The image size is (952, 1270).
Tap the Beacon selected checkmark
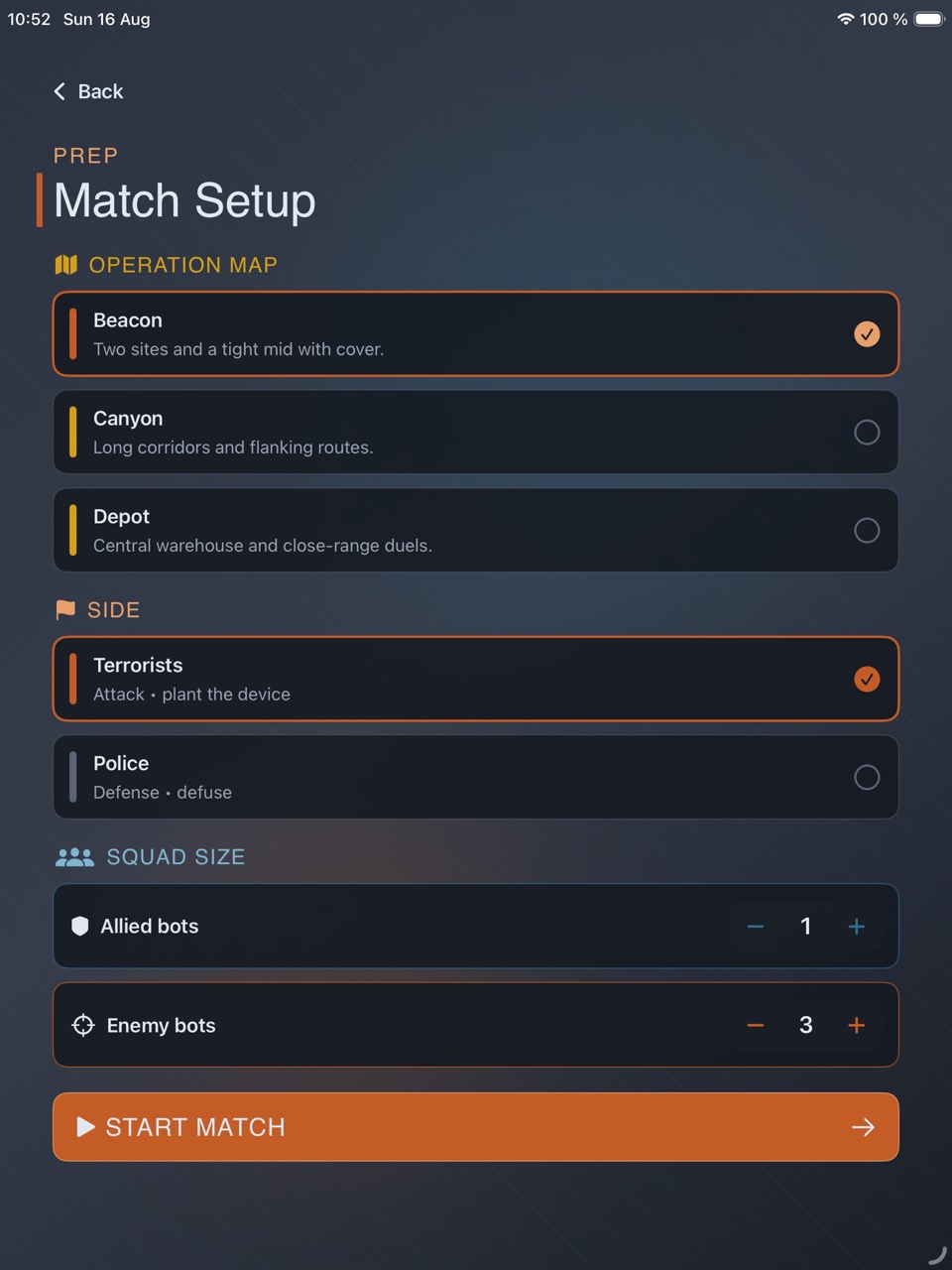tap(867, 334)
